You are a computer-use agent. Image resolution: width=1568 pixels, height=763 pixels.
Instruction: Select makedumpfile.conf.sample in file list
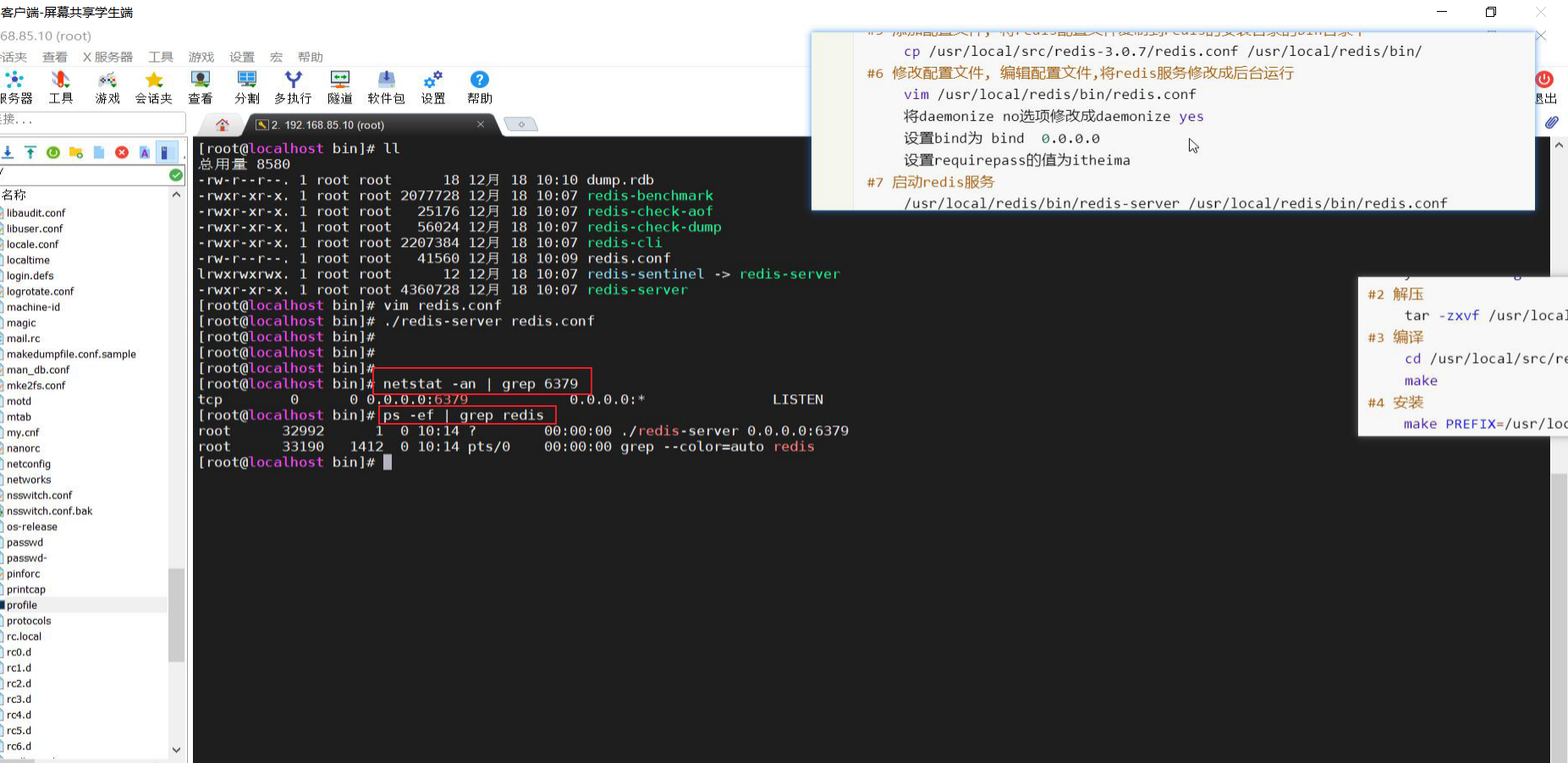(x=72, y=354)
